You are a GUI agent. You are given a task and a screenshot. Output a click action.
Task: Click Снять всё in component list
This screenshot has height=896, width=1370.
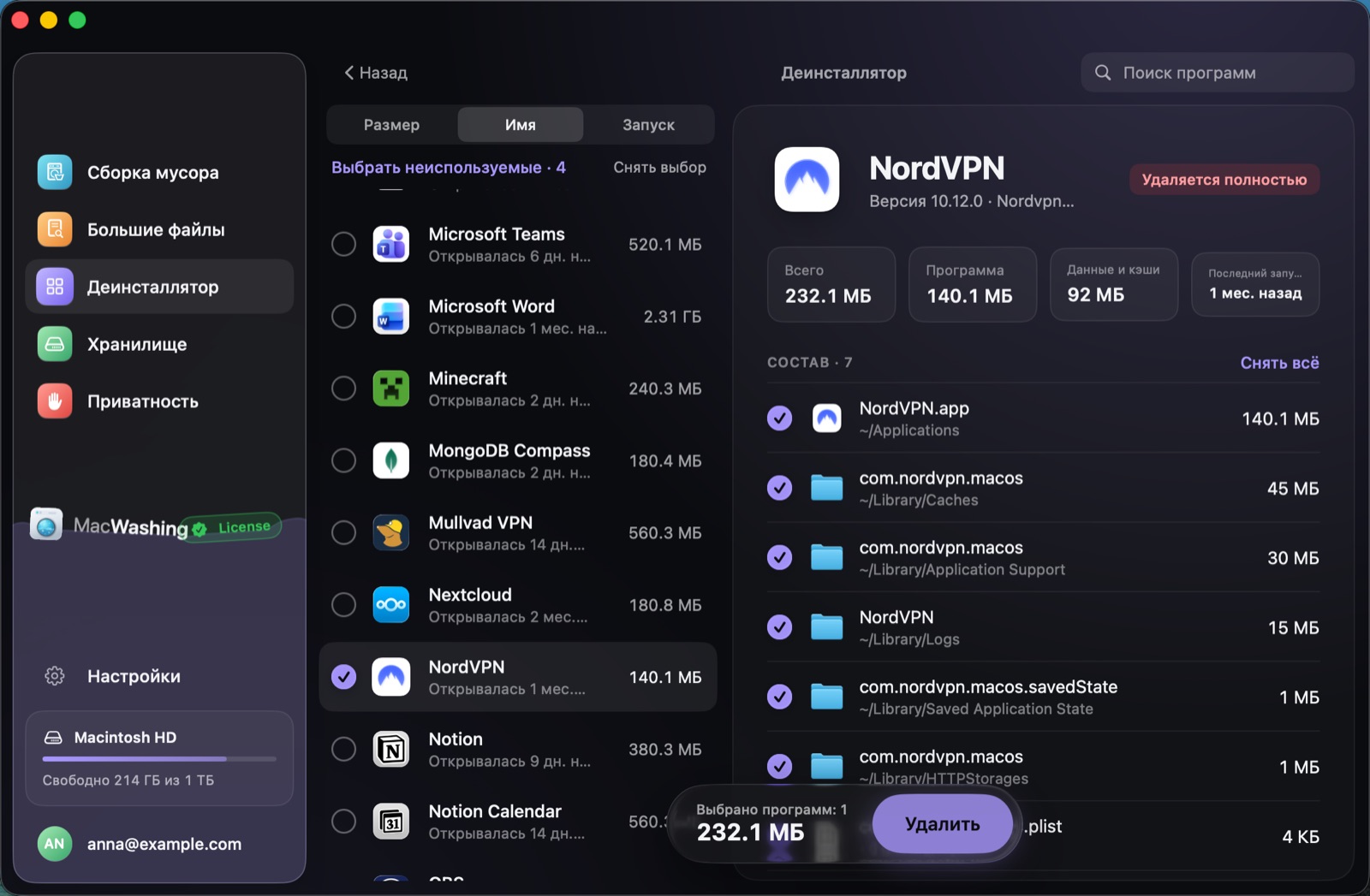tap(1279, 363)
